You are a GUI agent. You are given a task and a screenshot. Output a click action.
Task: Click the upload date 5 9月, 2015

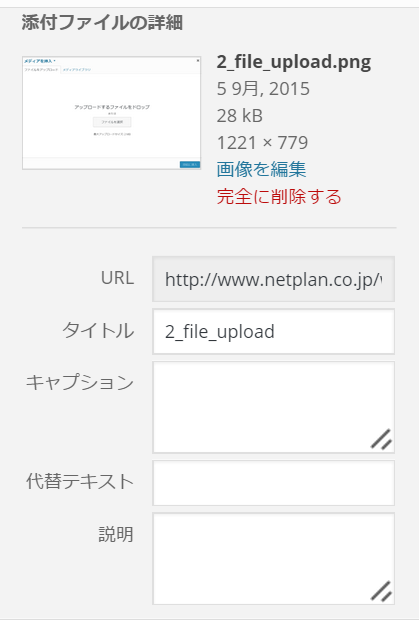[x=263, y=89]
